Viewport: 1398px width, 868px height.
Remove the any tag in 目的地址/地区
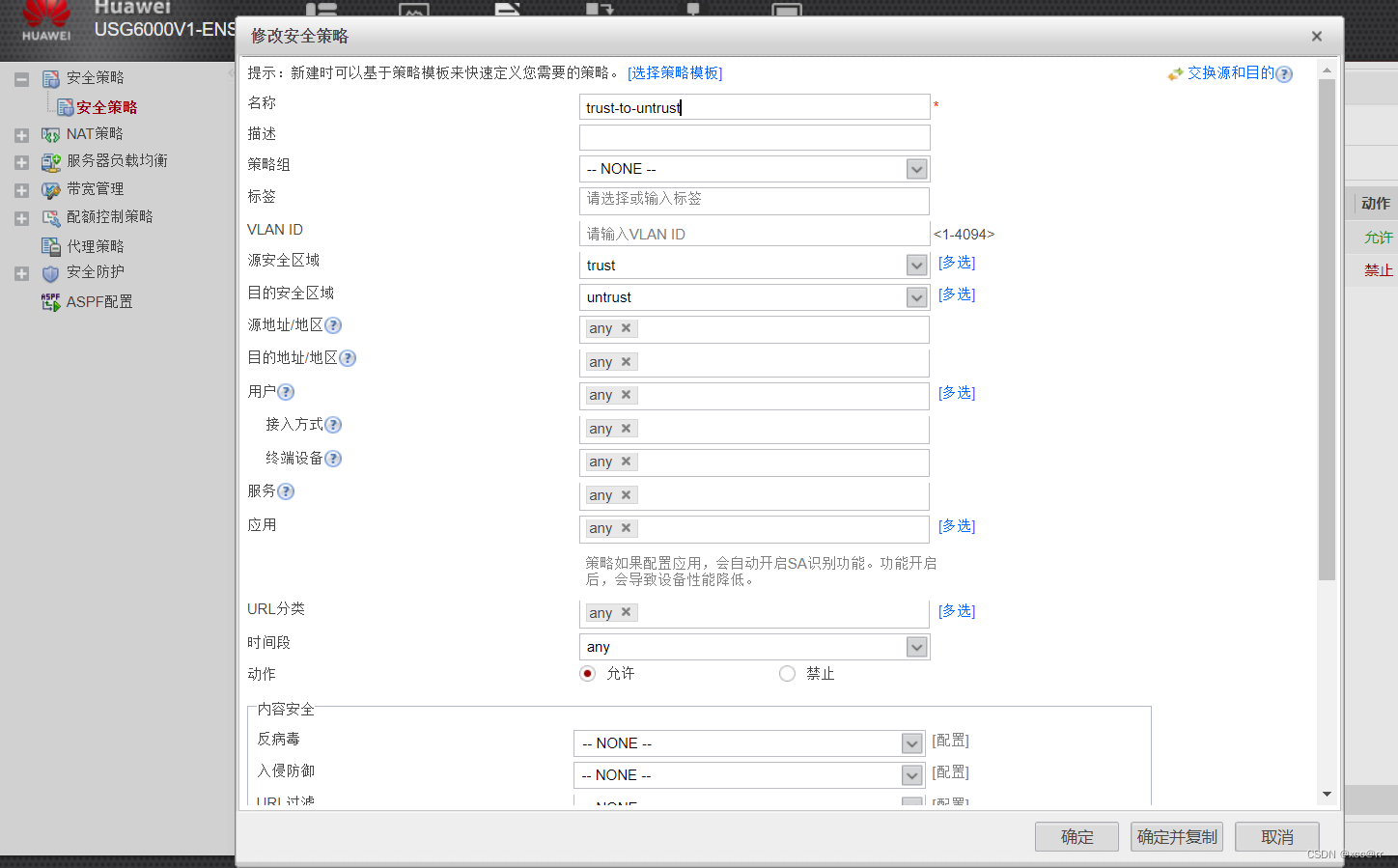click(x=626, y=361)
